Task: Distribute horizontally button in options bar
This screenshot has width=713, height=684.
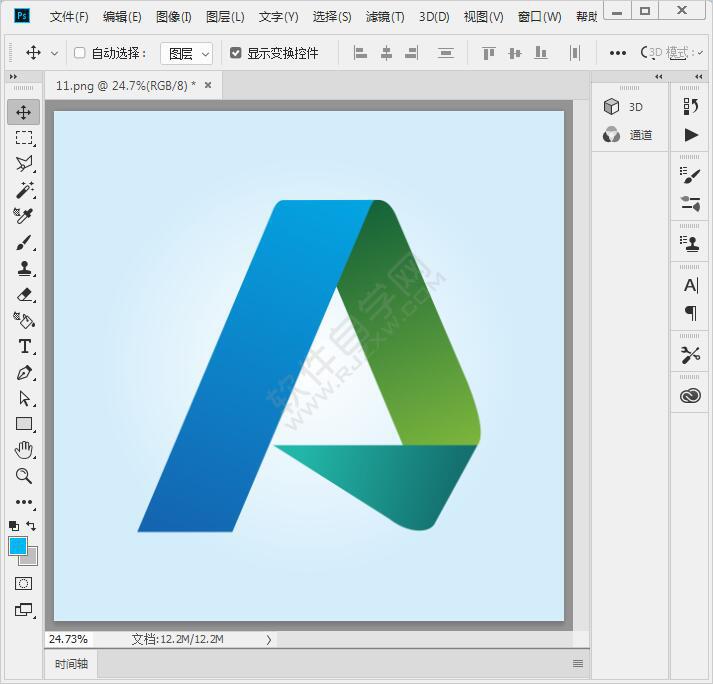Action: pos(575,53)
